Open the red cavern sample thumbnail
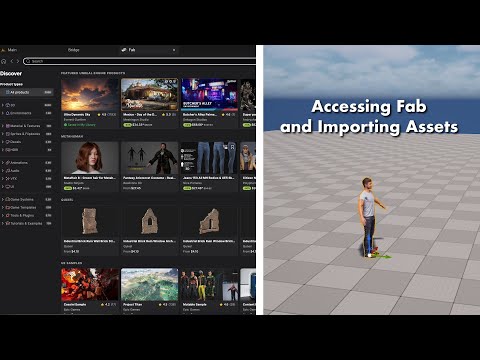 pyautogui.click(x=90, y=285)
